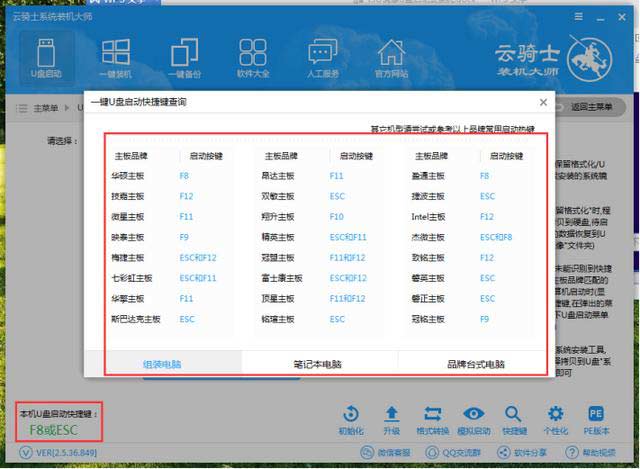Select the 七彩虹主板 row
The height and width of the screenshot is (469, 640).
(x=170, y=278)
